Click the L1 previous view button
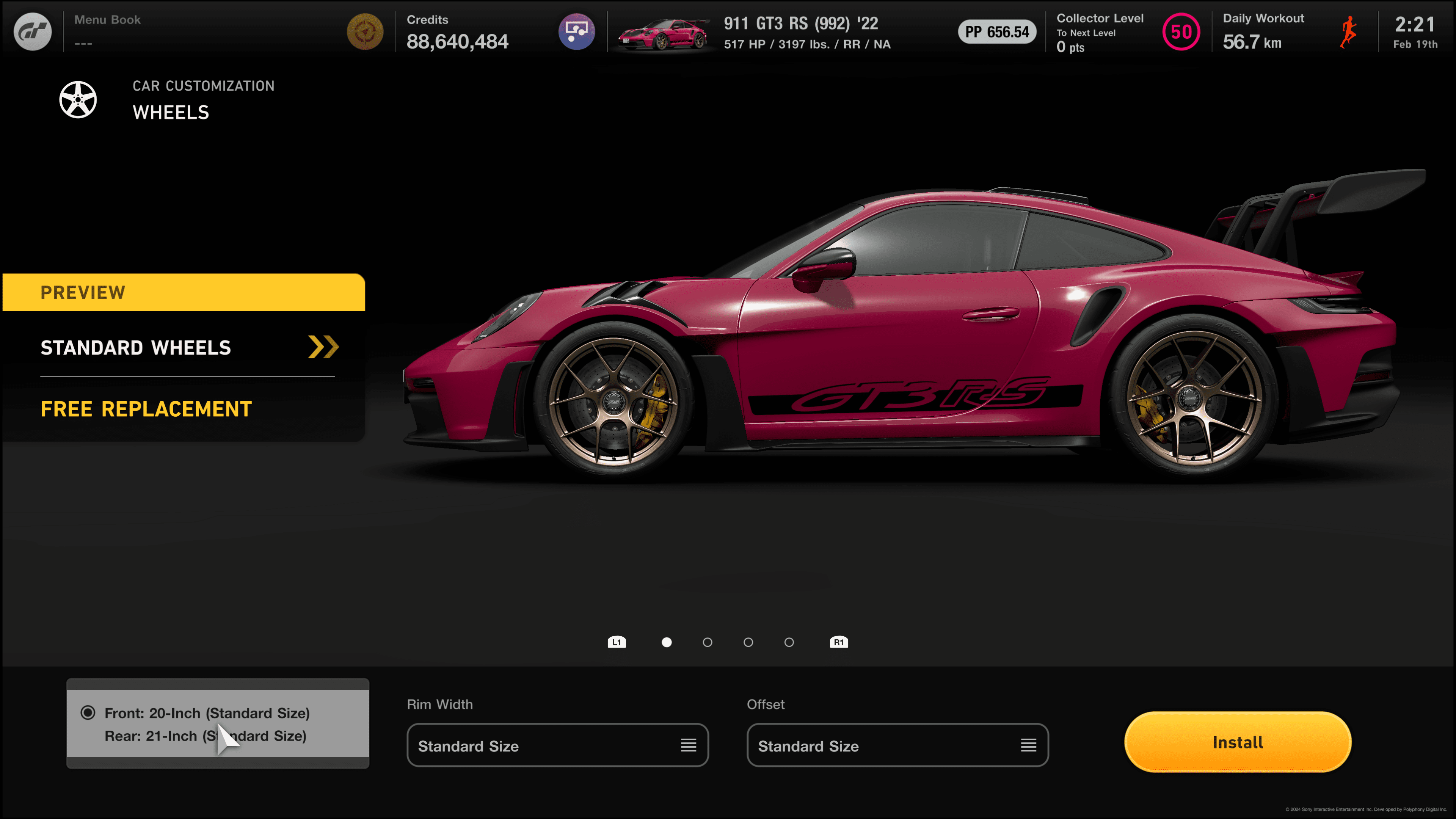The image size is (1456, 819). (x=617, y=642)
